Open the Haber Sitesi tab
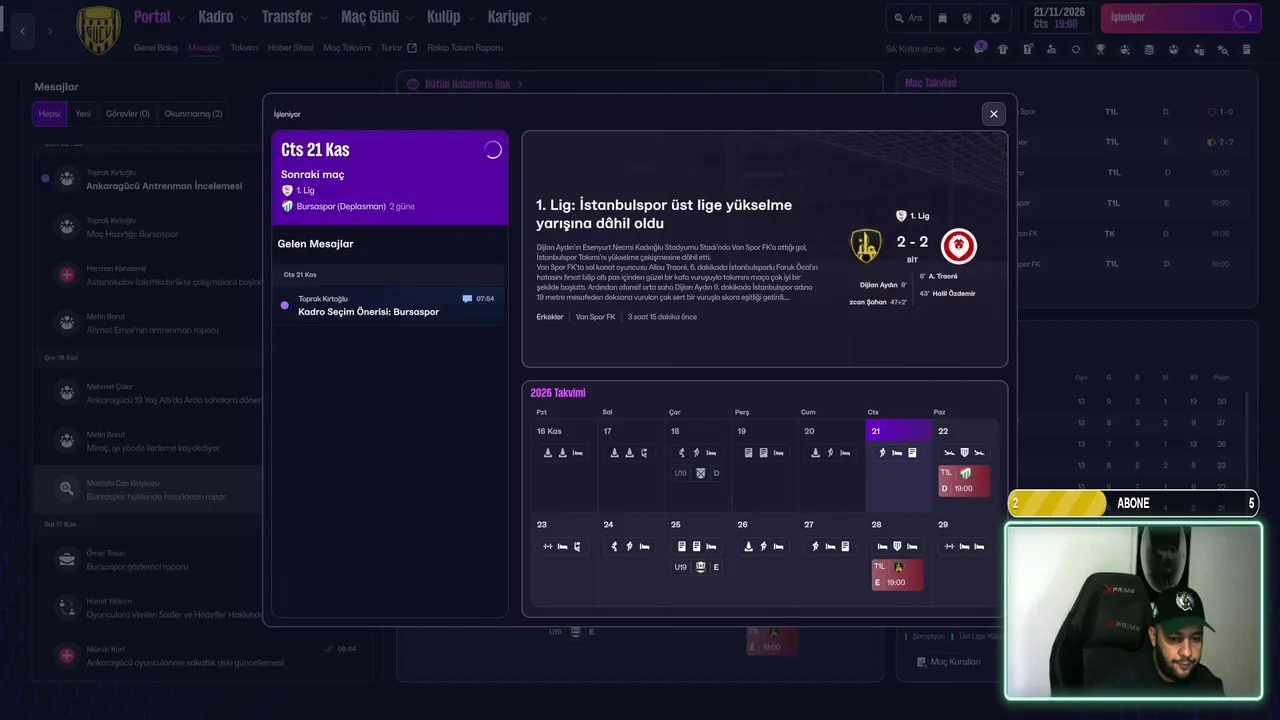This screenshot has height=720, width=1280. [x=290, y=47]
